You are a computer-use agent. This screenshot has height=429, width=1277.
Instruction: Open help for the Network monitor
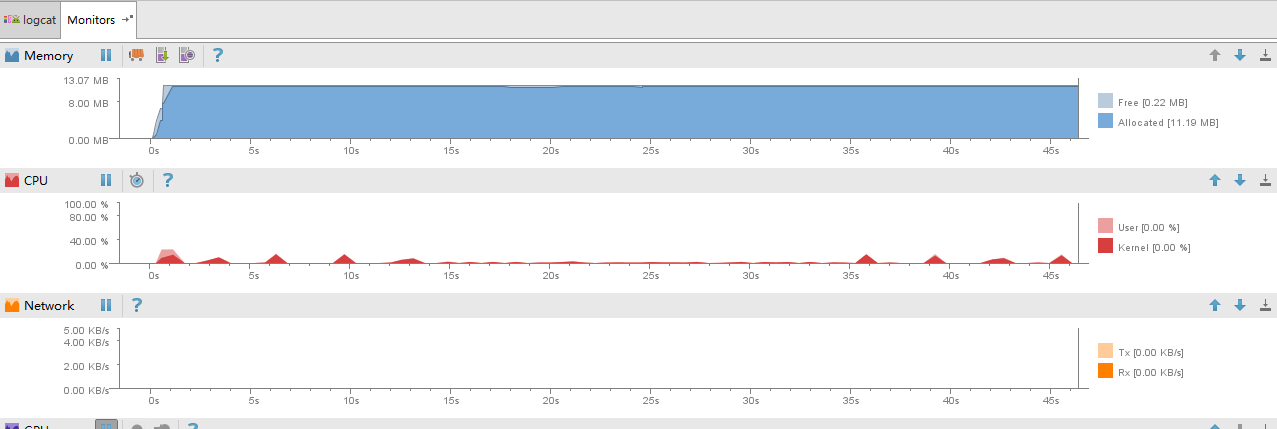coord(137,305)
